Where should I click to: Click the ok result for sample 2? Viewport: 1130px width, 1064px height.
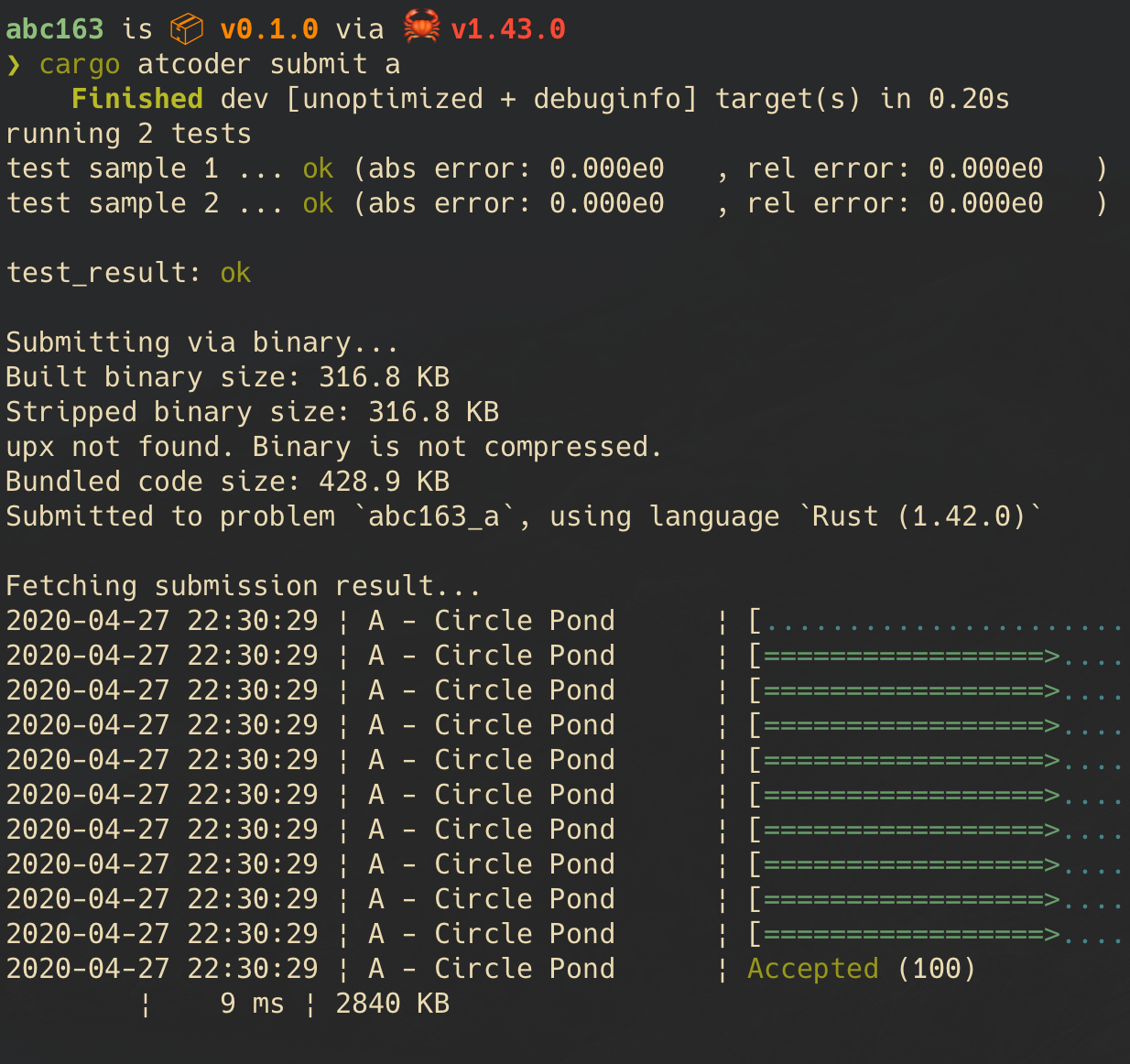(318, 203)
